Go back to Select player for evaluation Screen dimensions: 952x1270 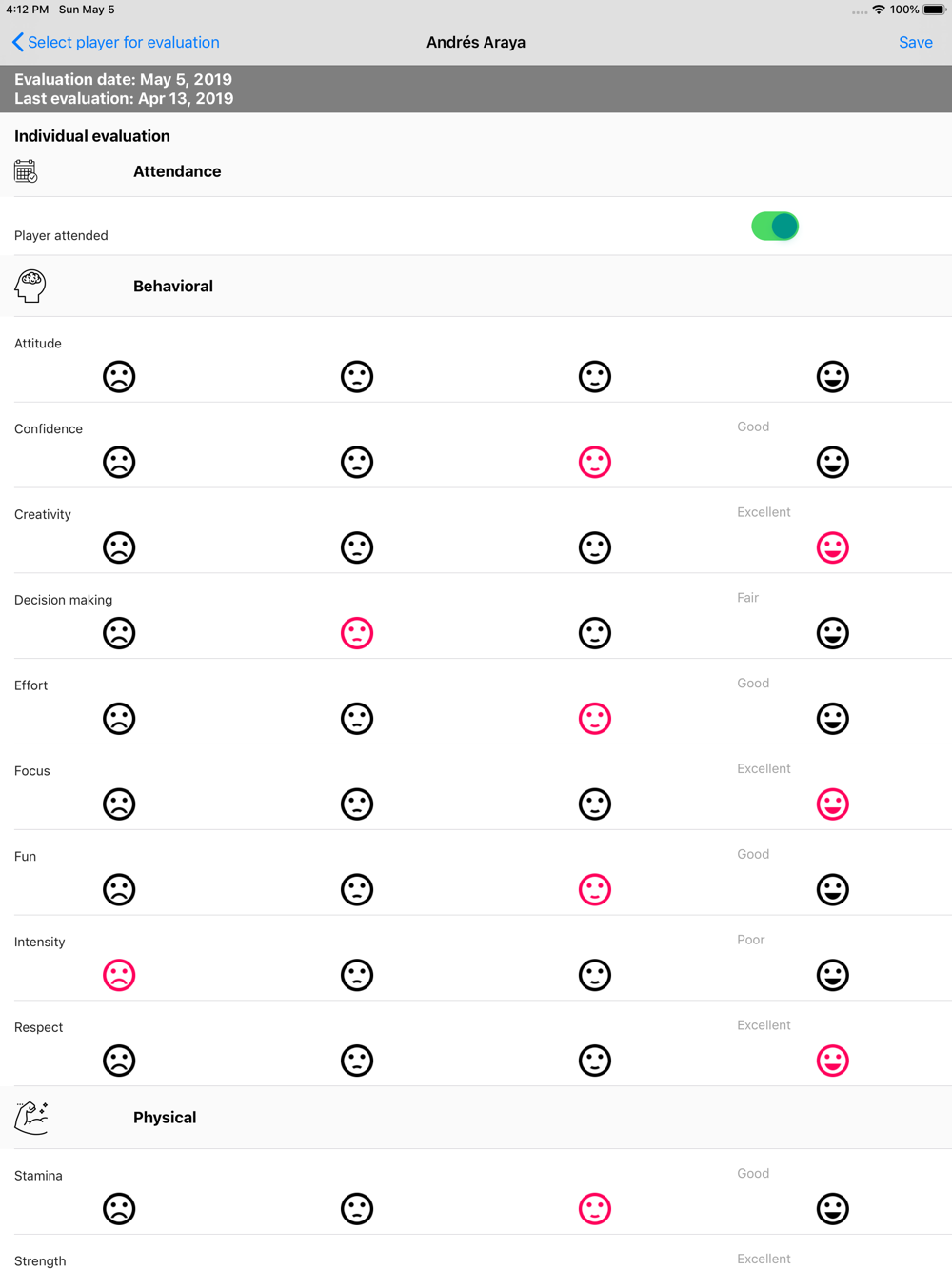click(115, 42)
